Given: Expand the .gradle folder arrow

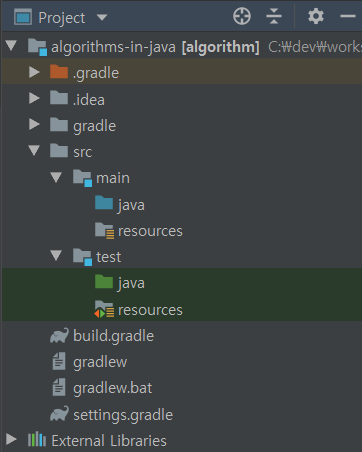Looking at the screenshot, I should click(x=34, y=72).
